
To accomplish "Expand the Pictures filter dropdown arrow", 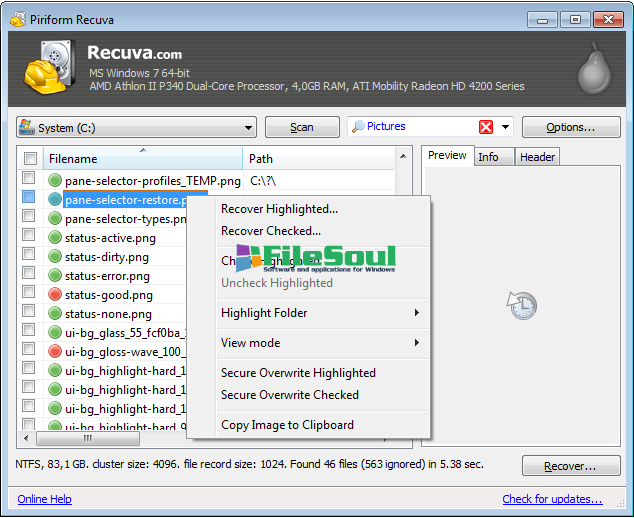I will 506,127.
